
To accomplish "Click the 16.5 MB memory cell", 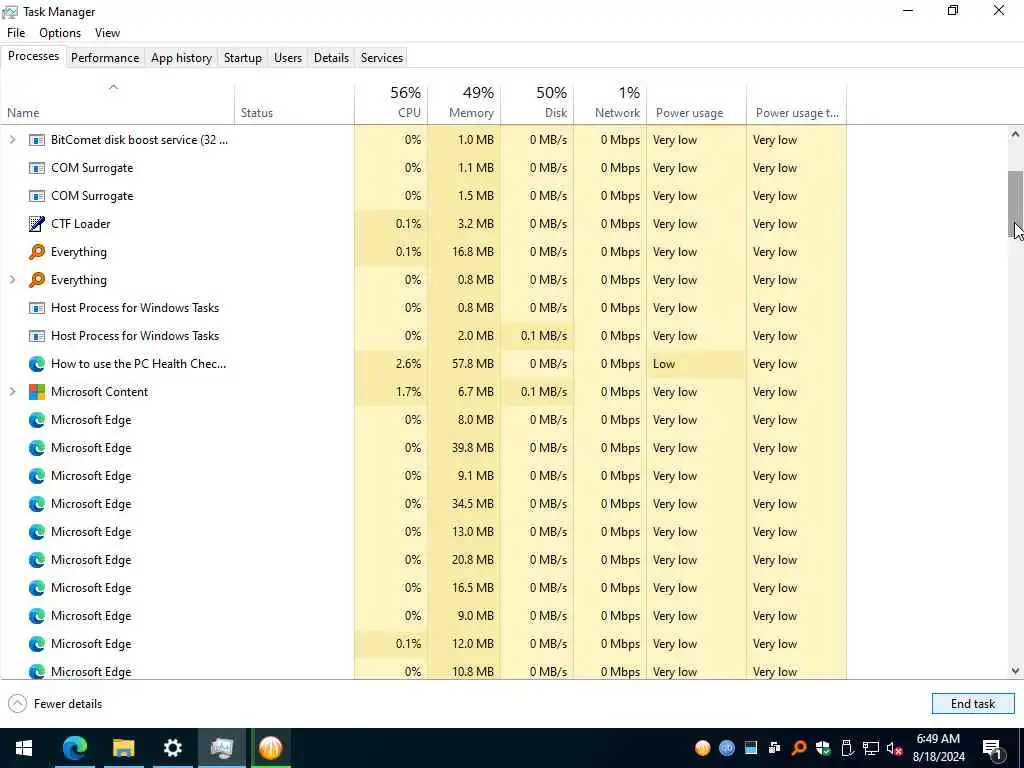I will (x=464, y=588).
